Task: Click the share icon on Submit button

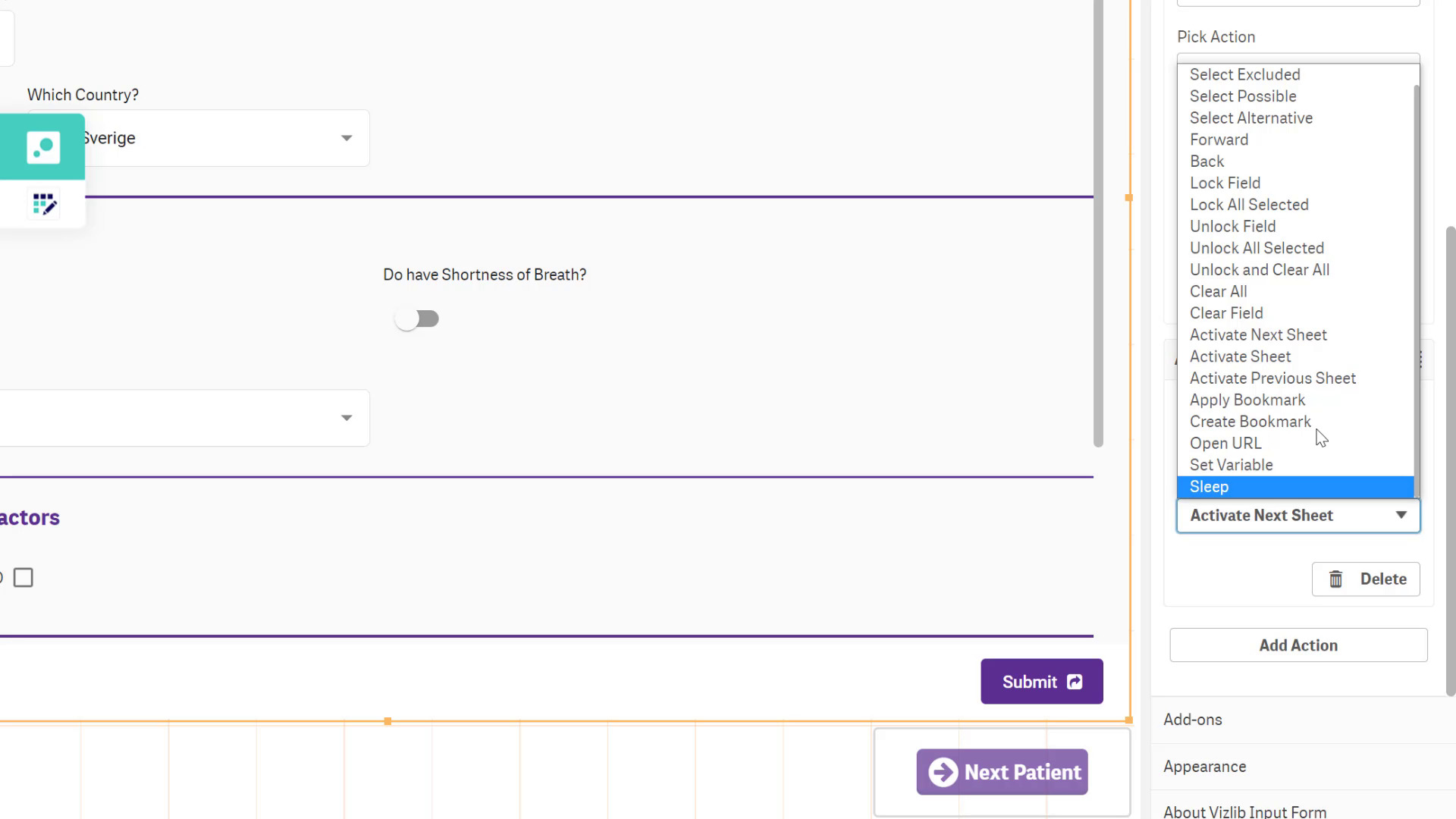Action: [1075, 682]
